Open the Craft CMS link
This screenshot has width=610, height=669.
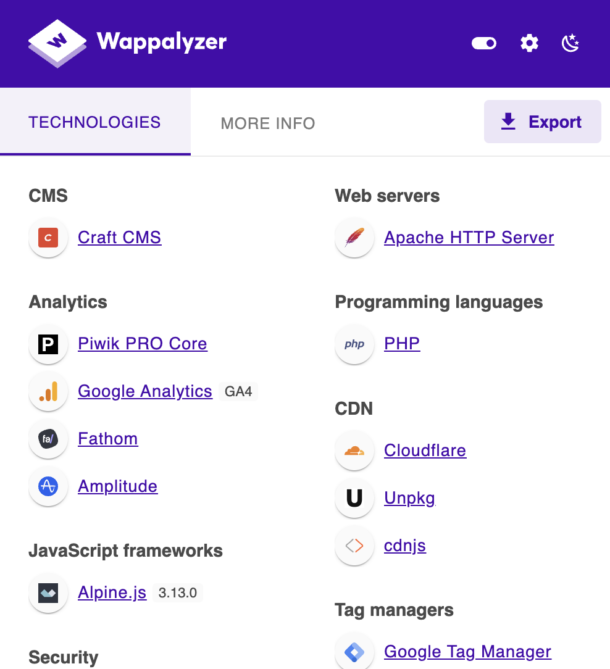[119, 237]
